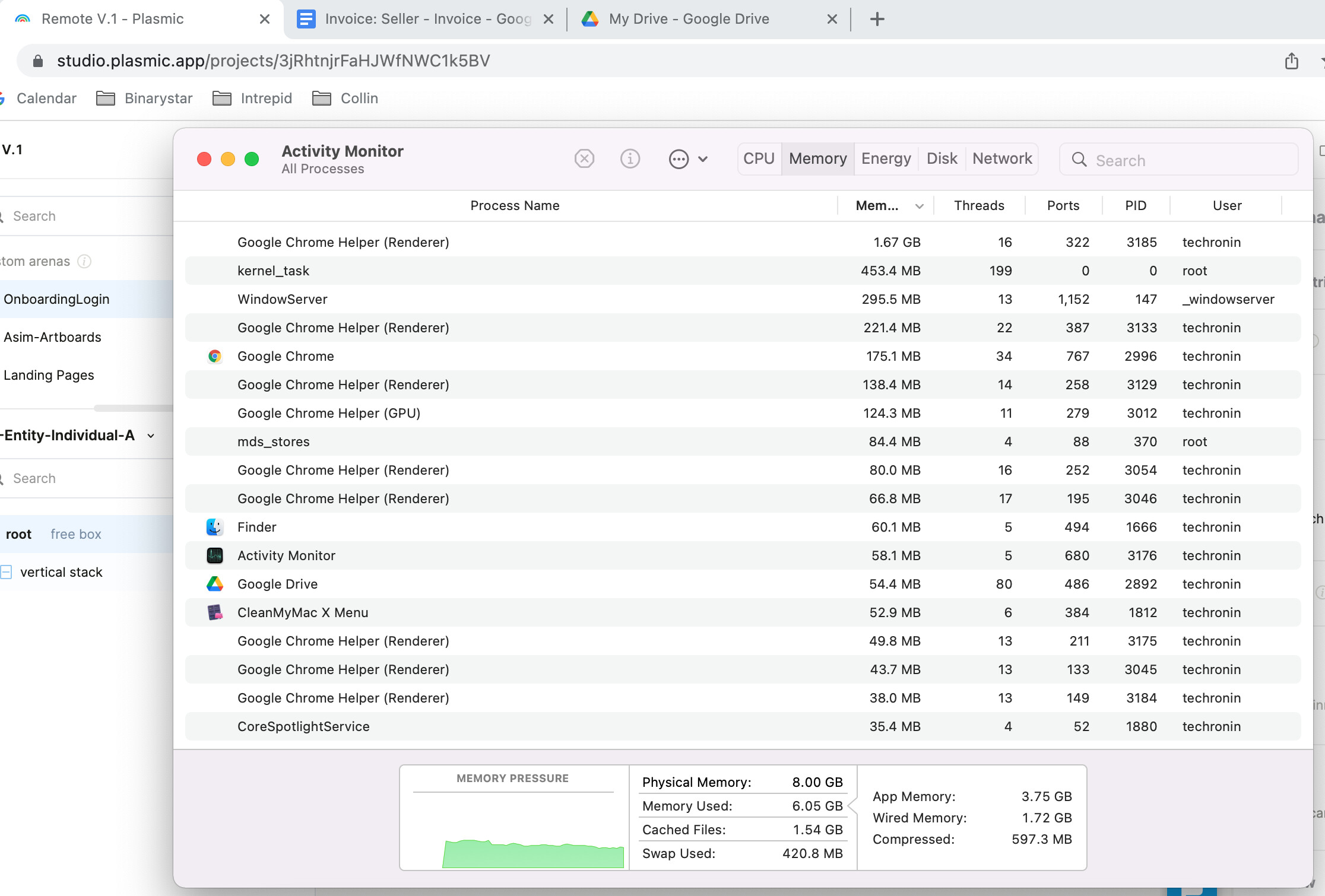The image size is (1325, 896).
Task: Select the WindowServer process row
Action: 743,299
